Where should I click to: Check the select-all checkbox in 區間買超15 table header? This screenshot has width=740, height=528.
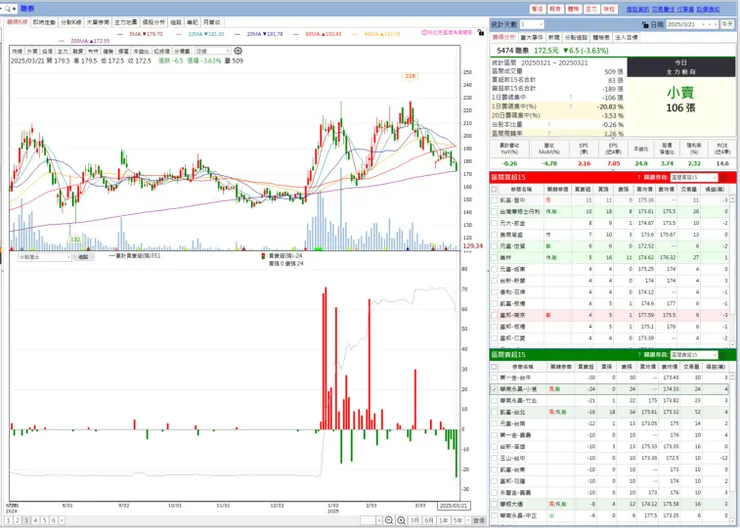[x=494, y=189]
